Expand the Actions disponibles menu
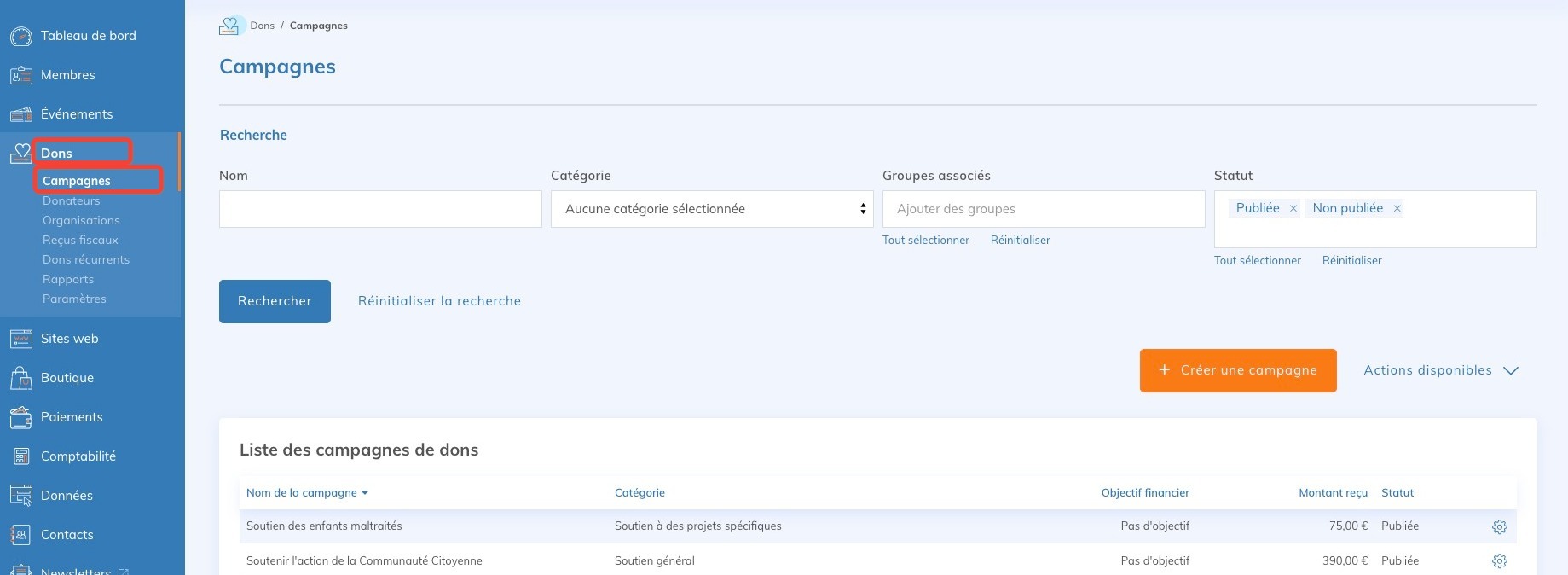The width and height of the screenshot is (1568, 575). point(1441,370)
